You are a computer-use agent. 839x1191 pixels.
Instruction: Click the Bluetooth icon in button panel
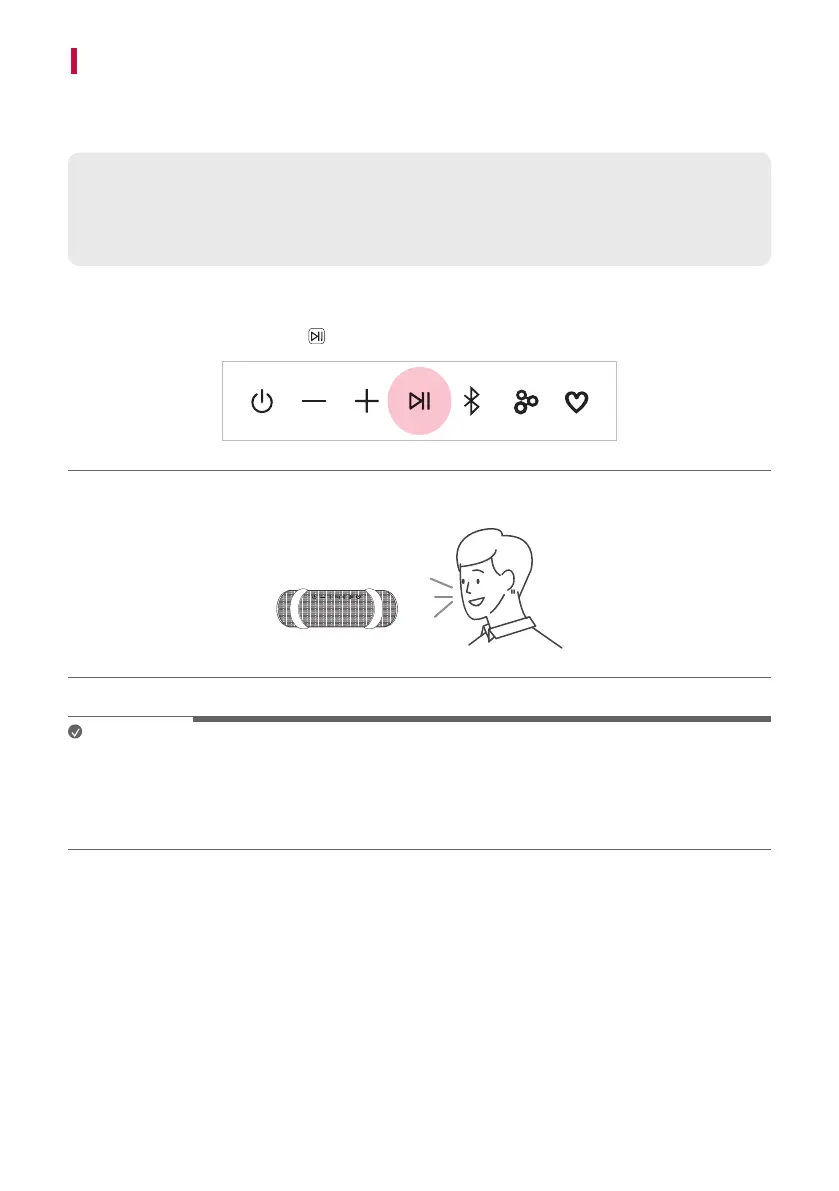pyautogui.click(x=472, y=401)
